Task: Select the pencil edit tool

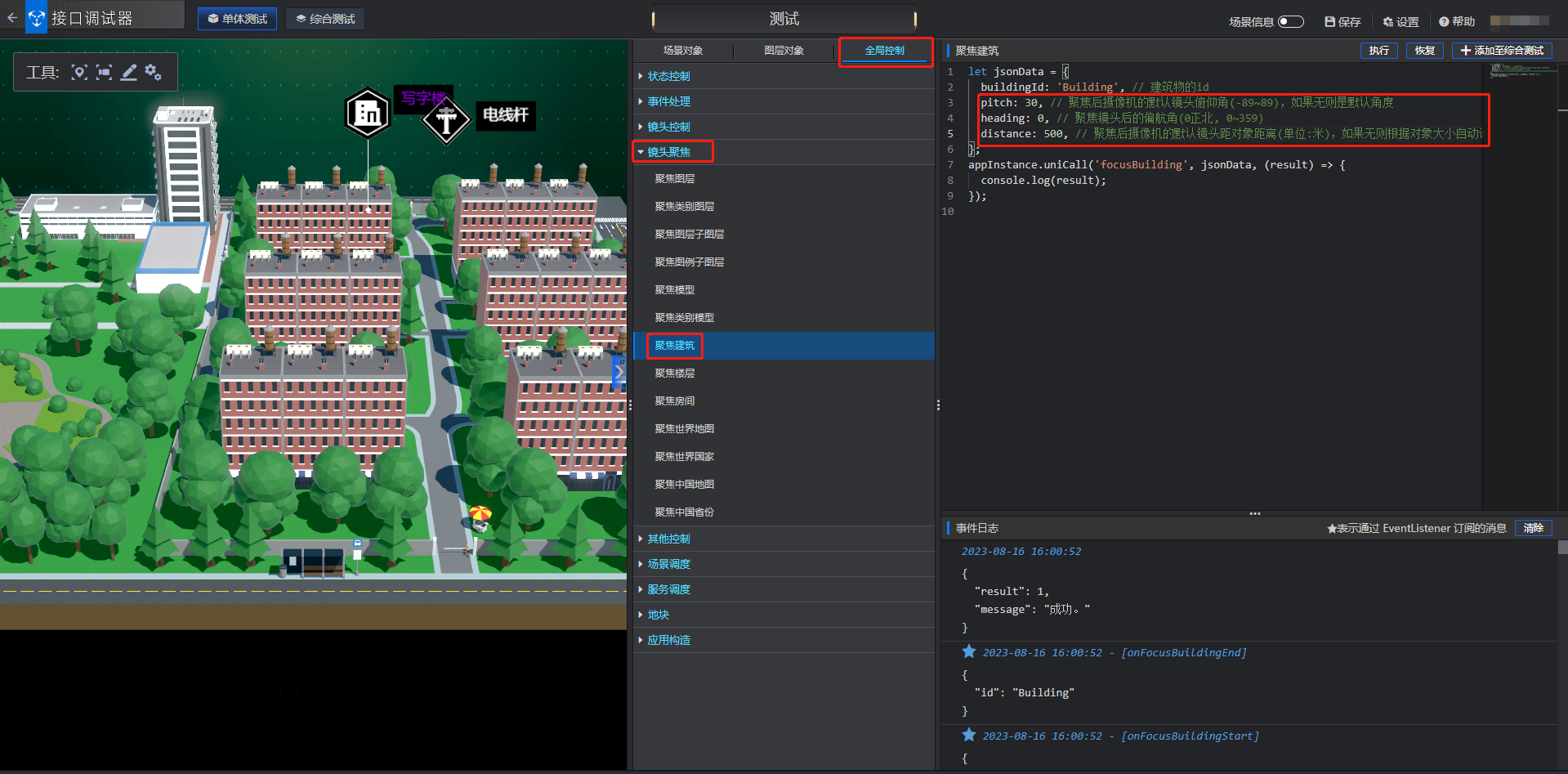Action: tap(129, 73)
